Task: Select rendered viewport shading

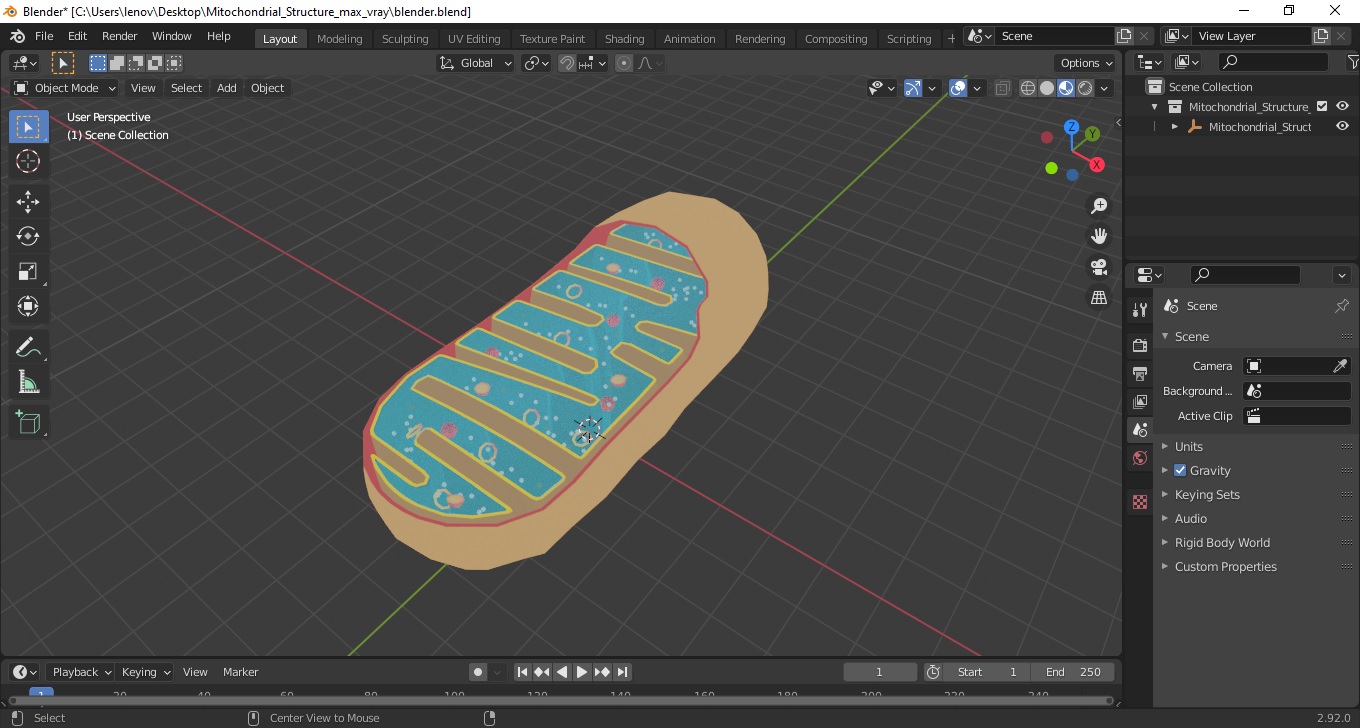Action: (1085, 88)
